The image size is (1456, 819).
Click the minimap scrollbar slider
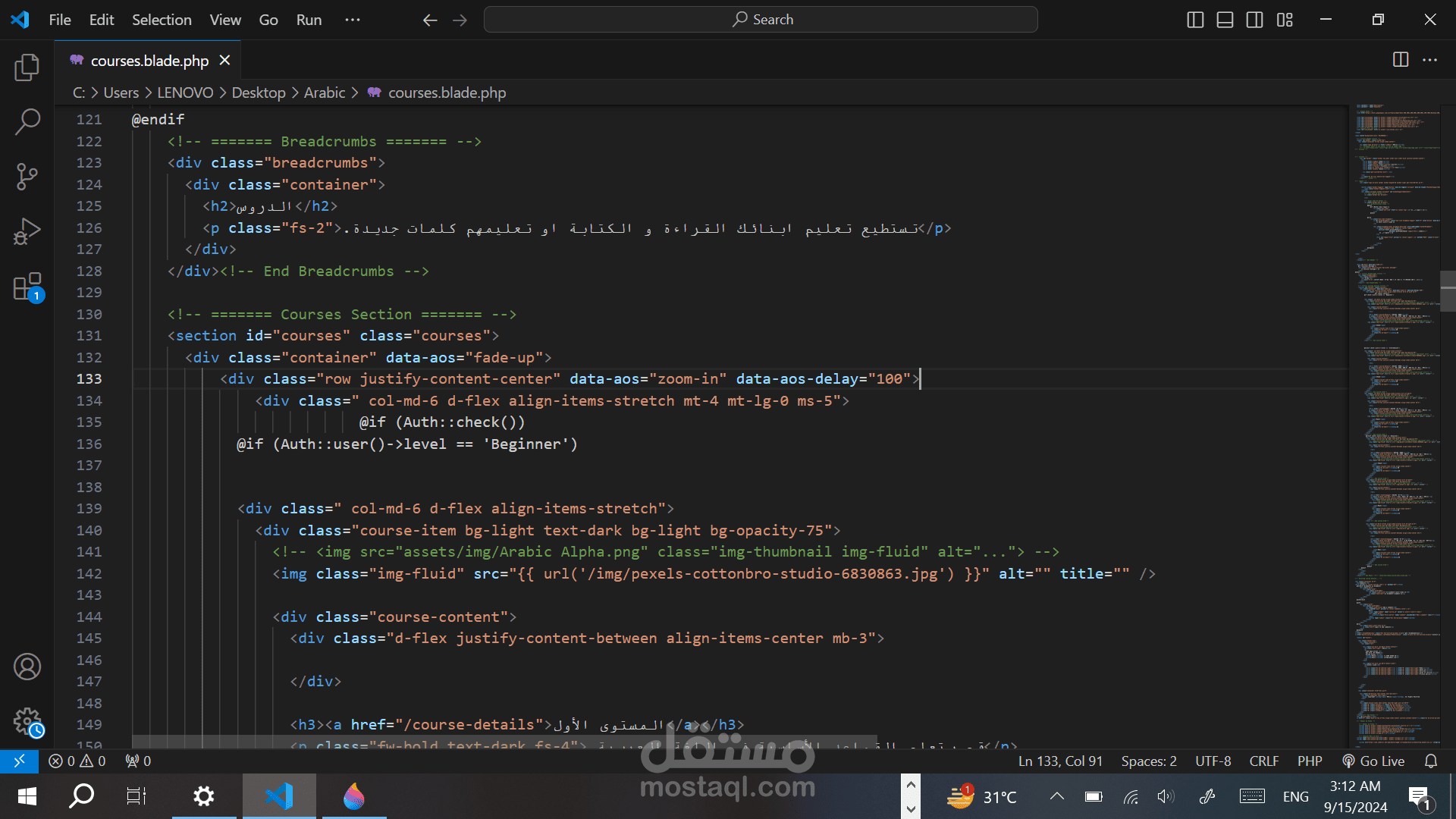[1447, 291]
